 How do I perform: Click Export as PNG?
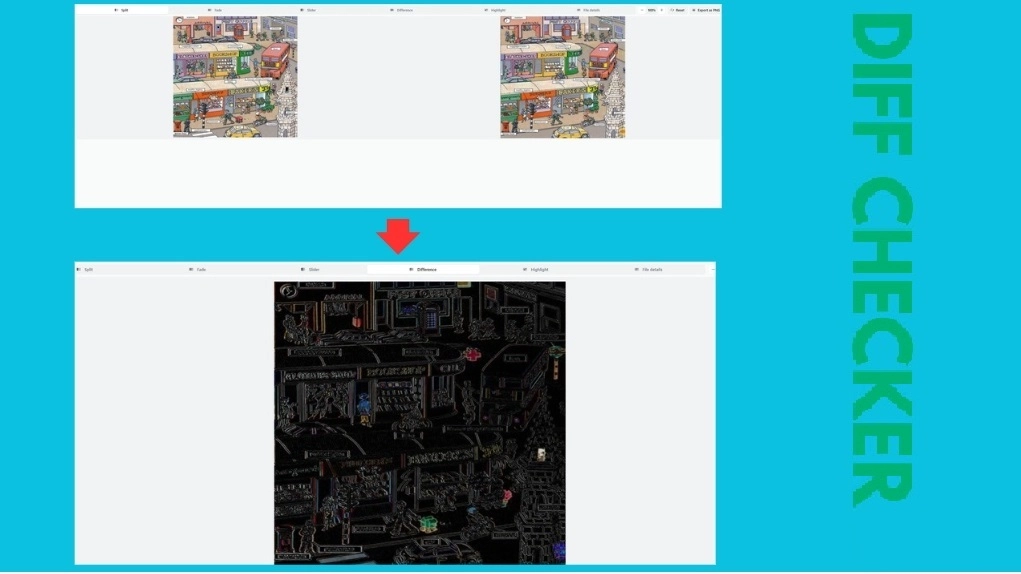tap(705, 10)
